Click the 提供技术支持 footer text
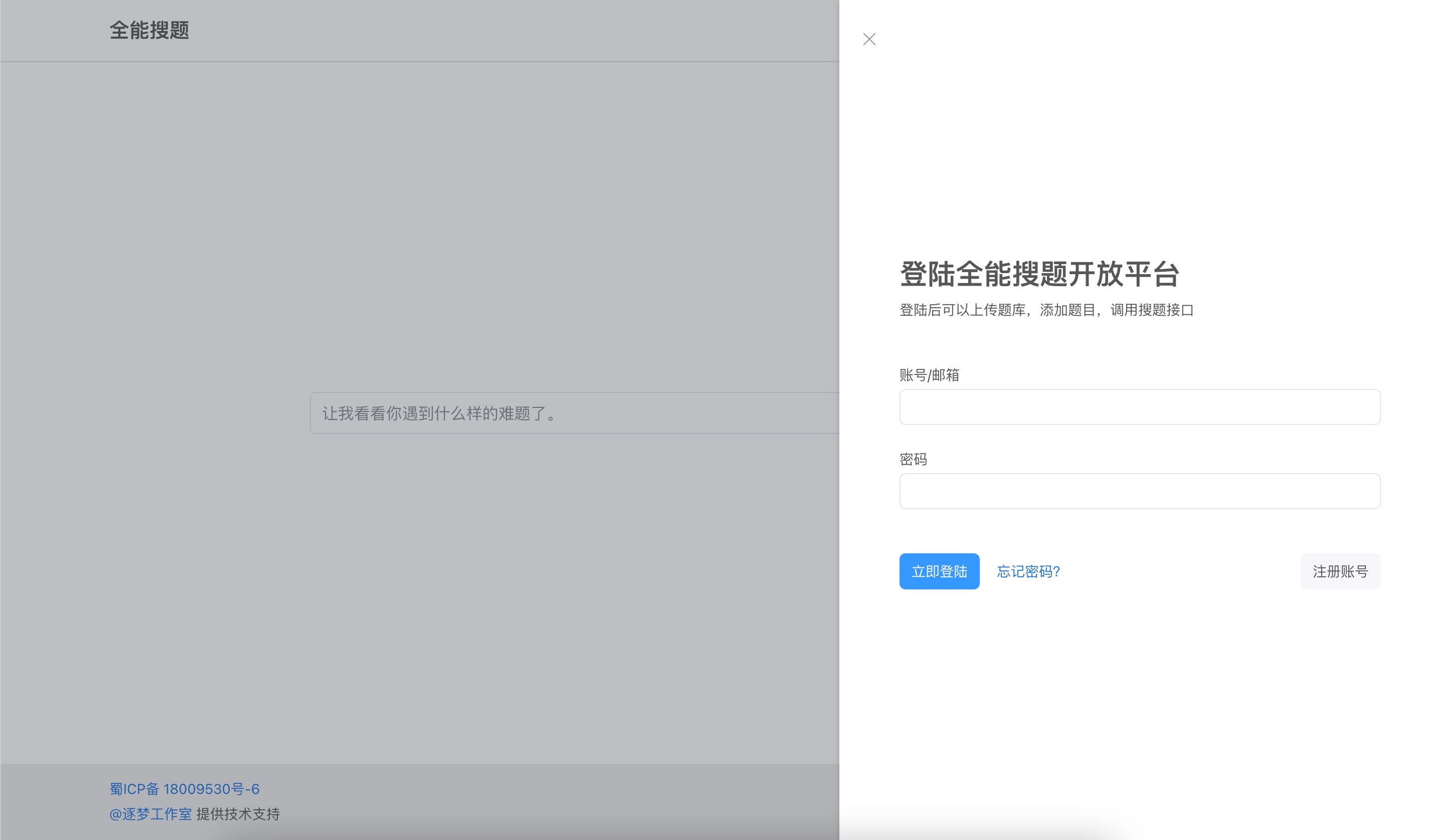The width and height of the screenshot is (1430, 840). (238, 814)
